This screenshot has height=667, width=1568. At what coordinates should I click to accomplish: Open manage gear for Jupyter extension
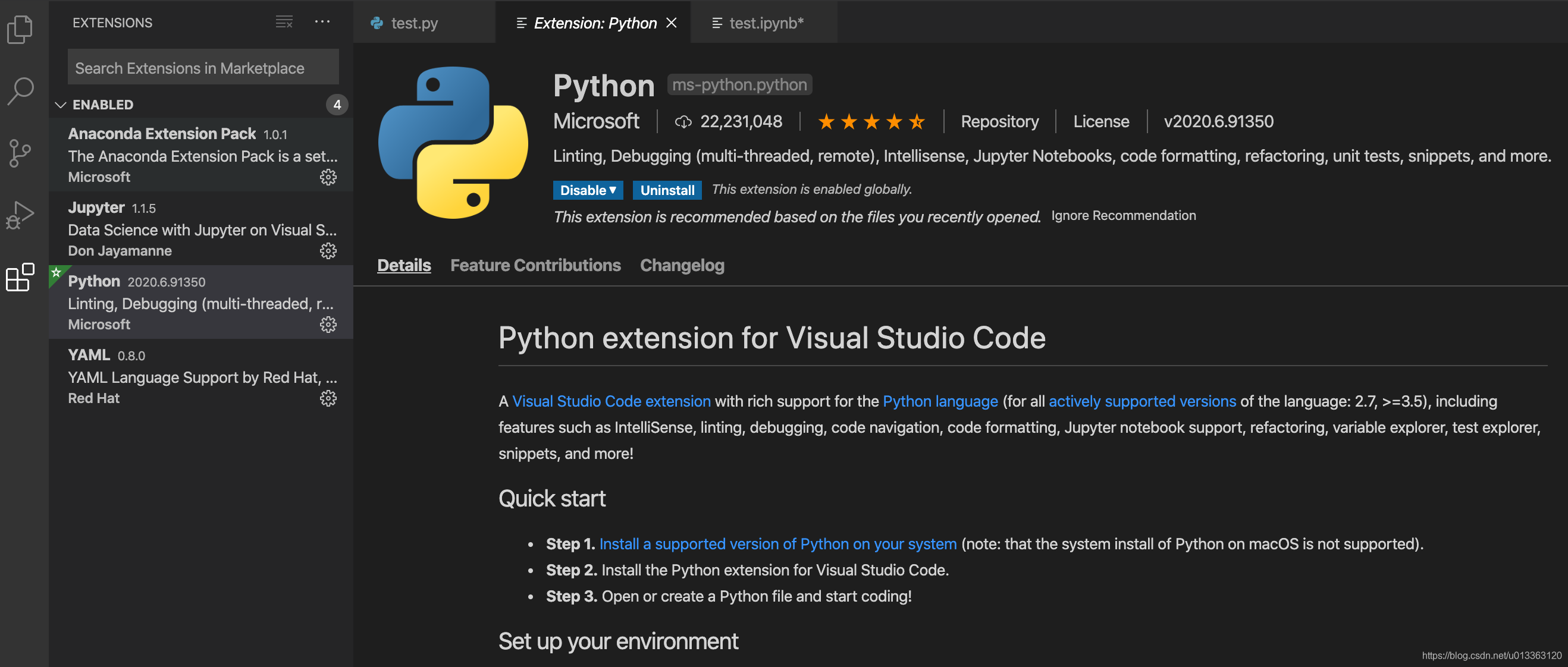click(328, 251)
